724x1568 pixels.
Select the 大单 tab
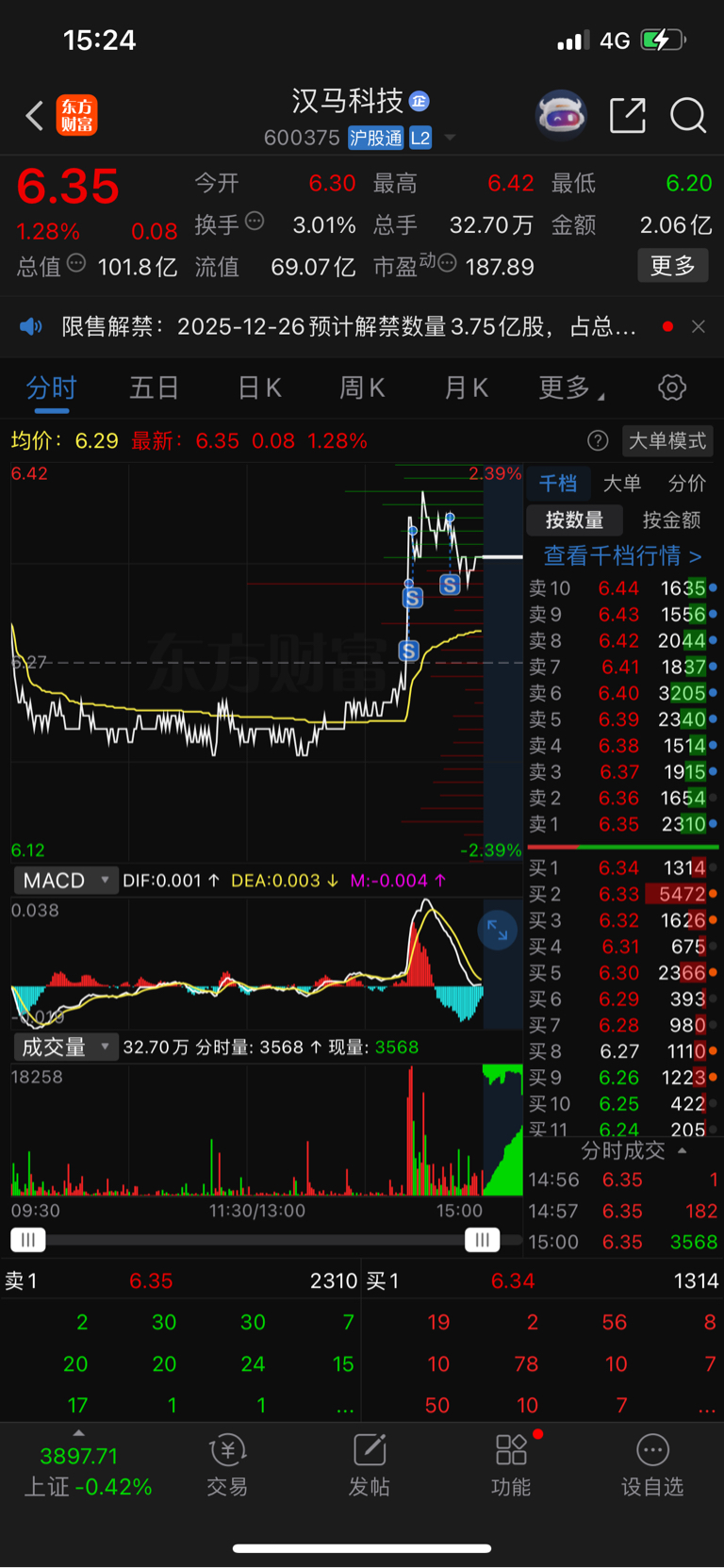coord(622,484)
